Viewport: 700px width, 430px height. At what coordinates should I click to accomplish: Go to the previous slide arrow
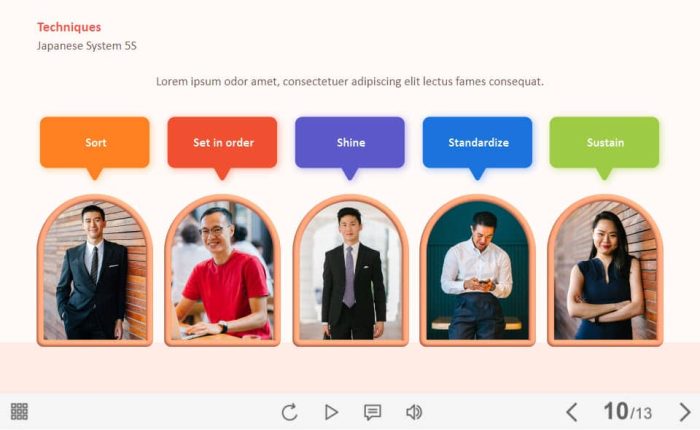tap(572, 412)
